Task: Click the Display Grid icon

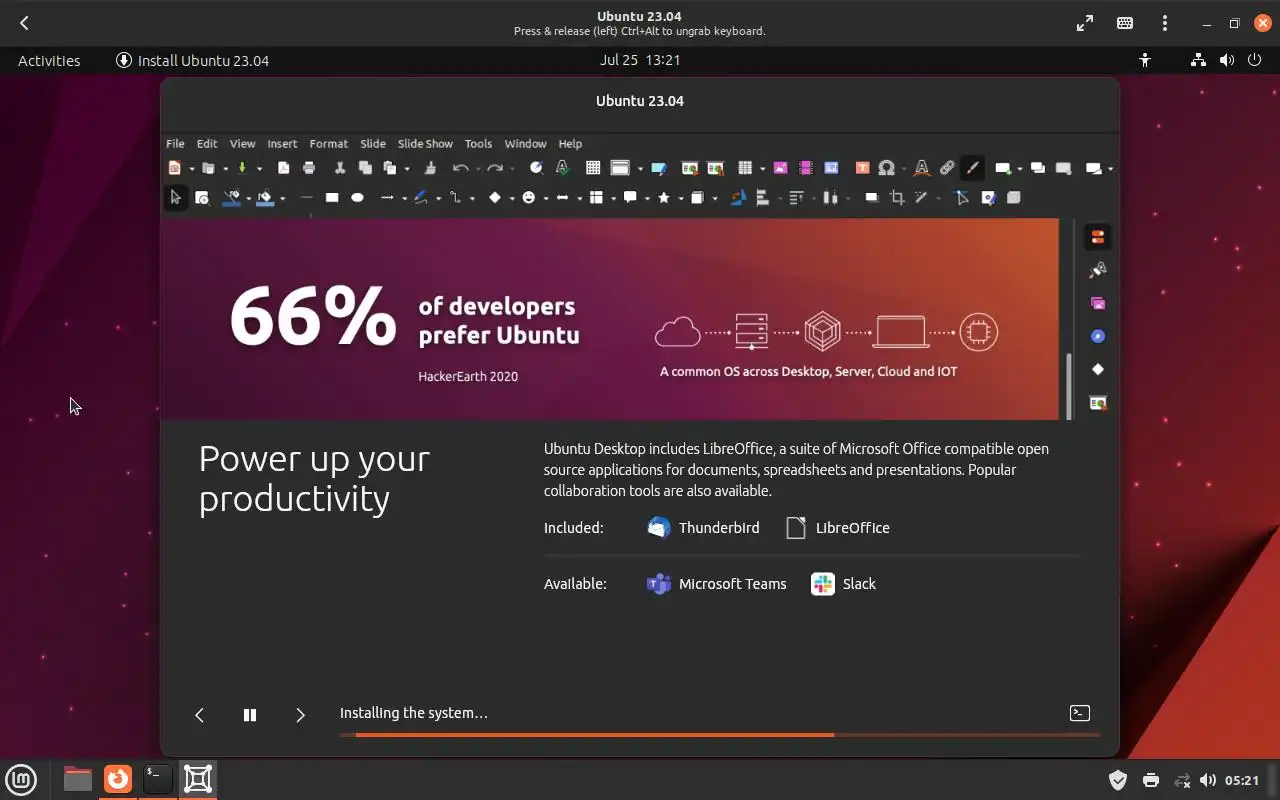Action: (593, 168)
